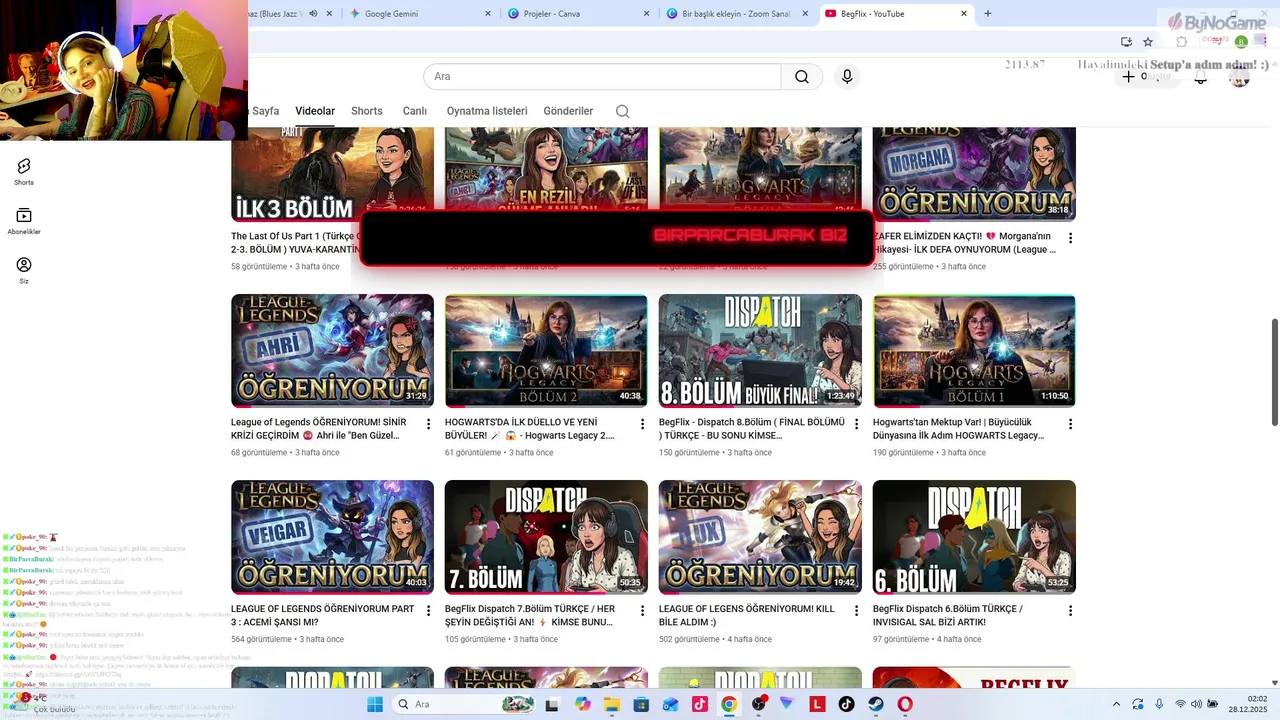
Task: Open options for Dispatch 7.Bölüm video
Action: click(x=642, y=611)
